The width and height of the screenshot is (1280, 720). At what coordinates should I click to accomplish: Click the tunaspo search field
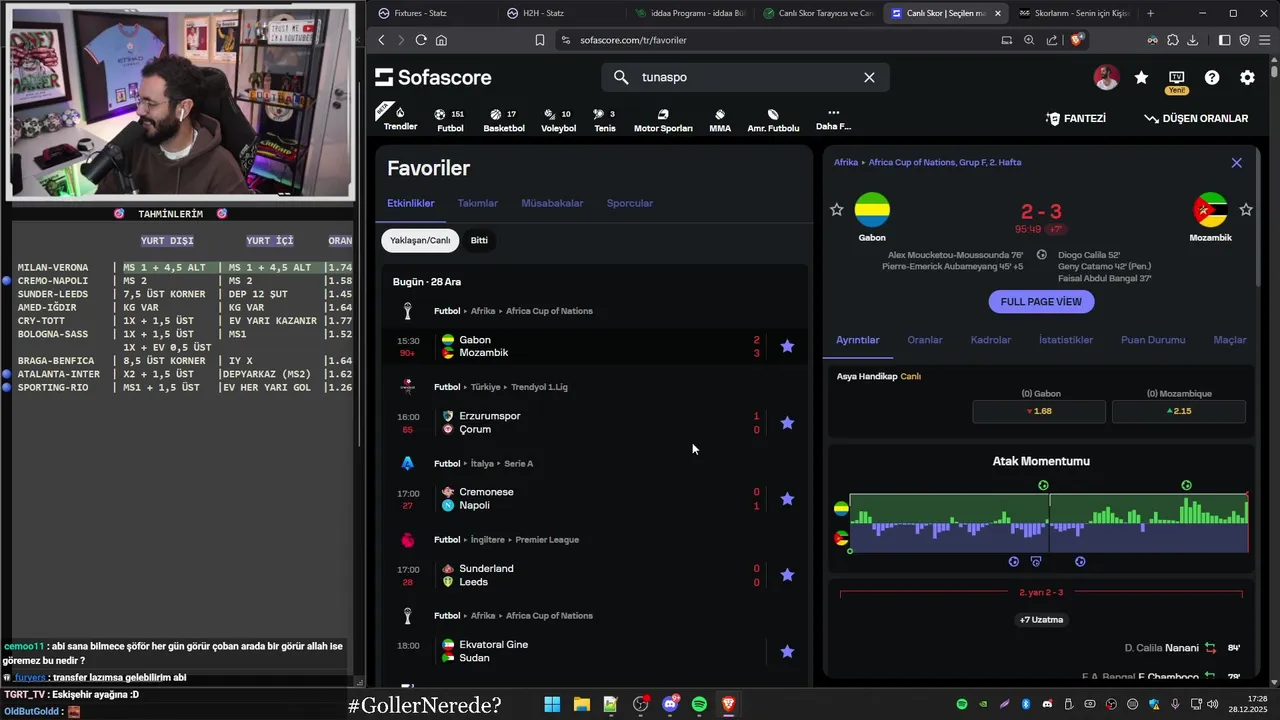click(745, 77)
